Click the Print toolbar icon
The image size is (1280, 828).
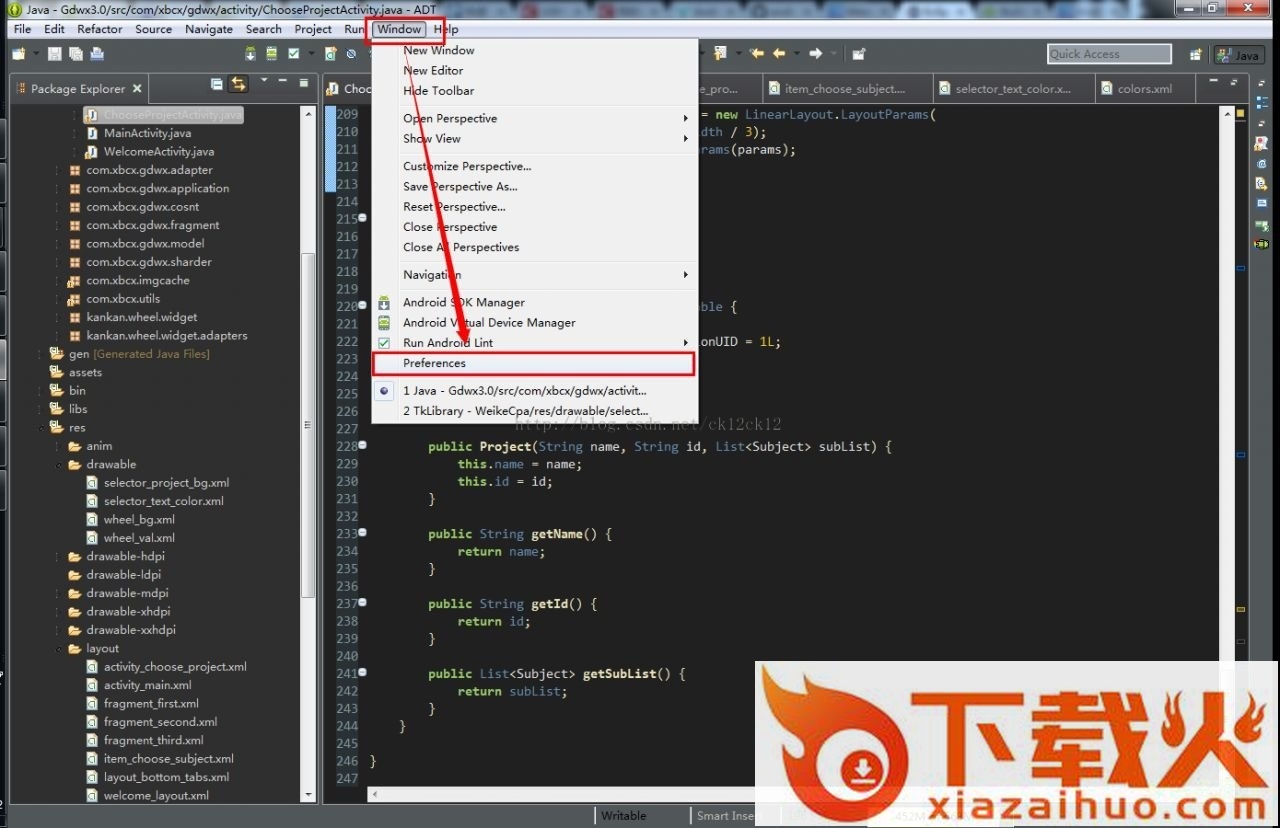(97, 54)
